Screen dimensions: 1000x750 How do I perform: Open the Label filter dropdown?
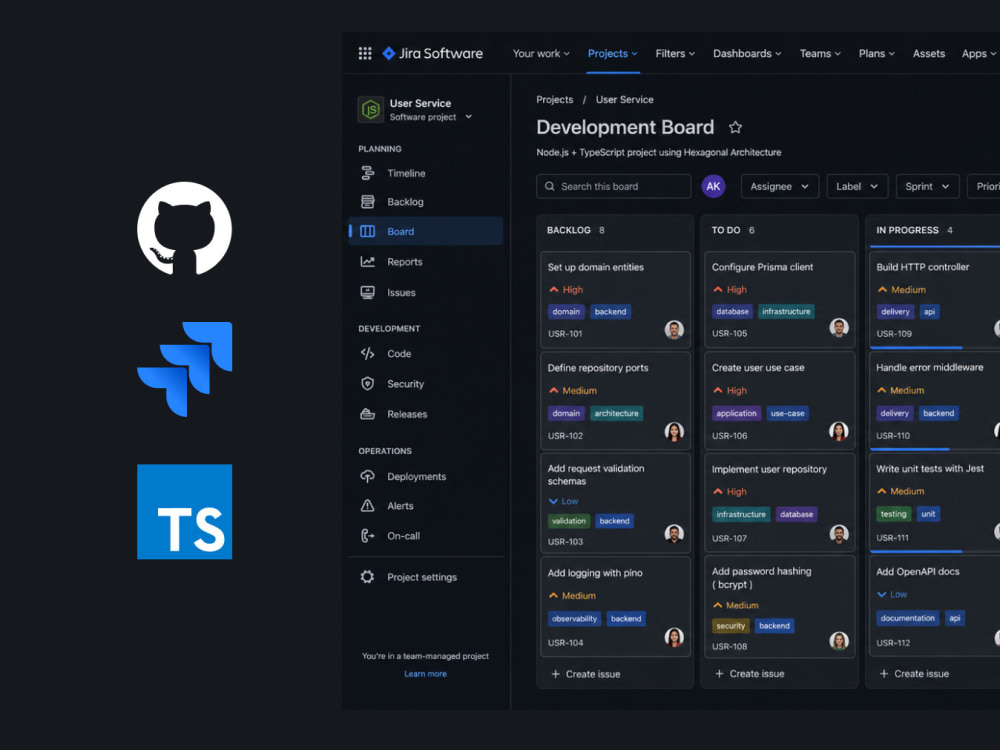coord(857,186)
